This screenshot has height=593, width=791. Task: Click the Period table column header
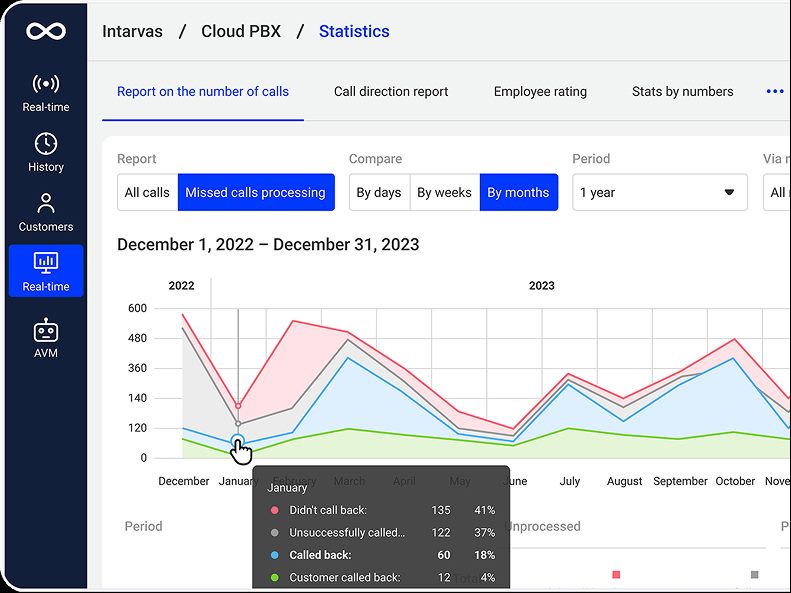pos(143,526)
